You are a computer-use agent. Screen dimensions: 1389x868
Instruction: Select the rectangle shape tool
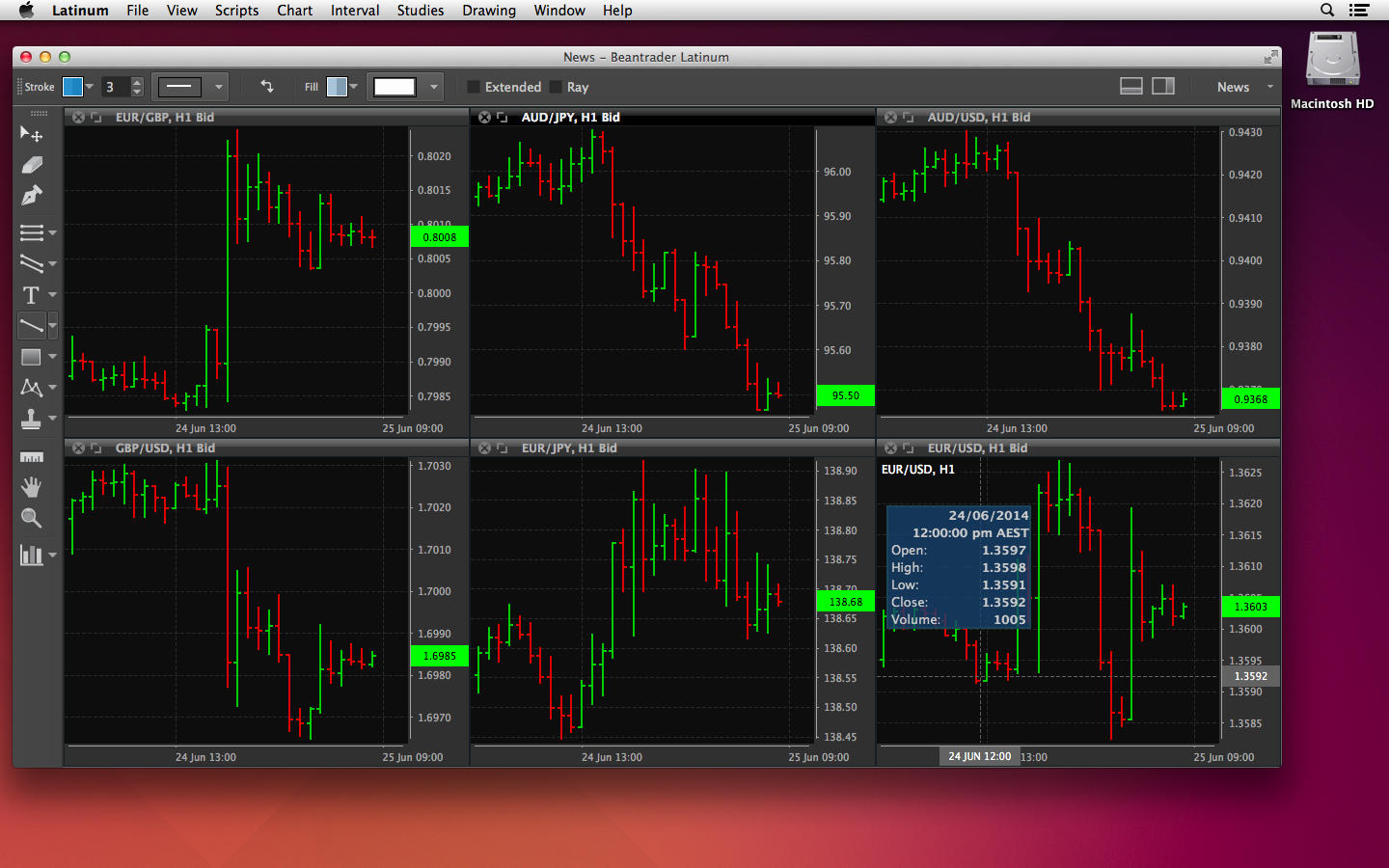(31, 357)
